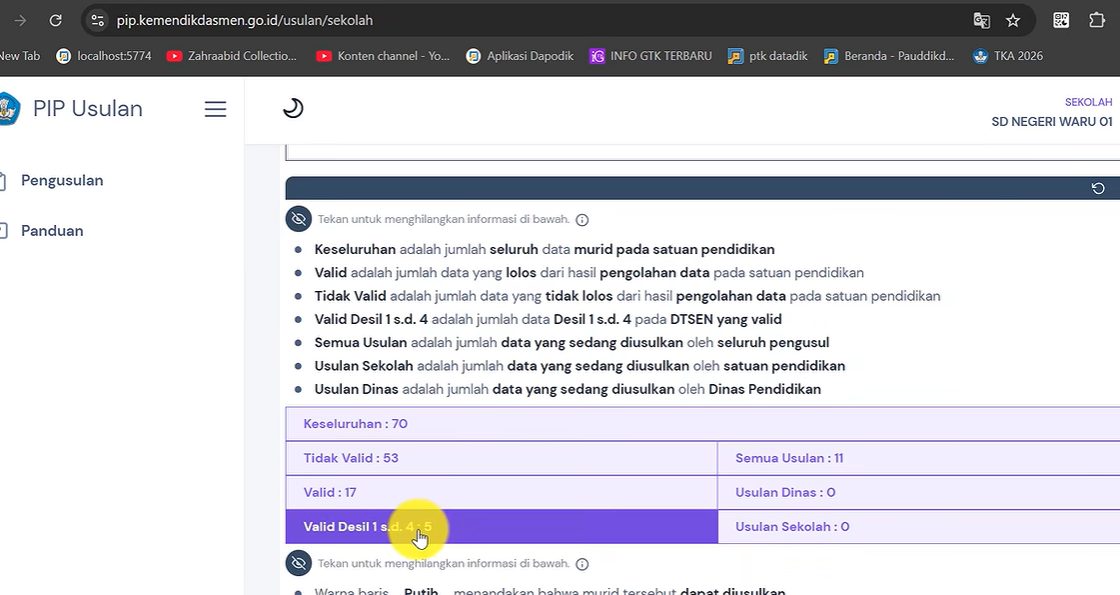Screen dimensions: 1120x595
Task: Click the refresh icon on the dark header bar
Action: pyautogui.click(x=1098, y=189)
